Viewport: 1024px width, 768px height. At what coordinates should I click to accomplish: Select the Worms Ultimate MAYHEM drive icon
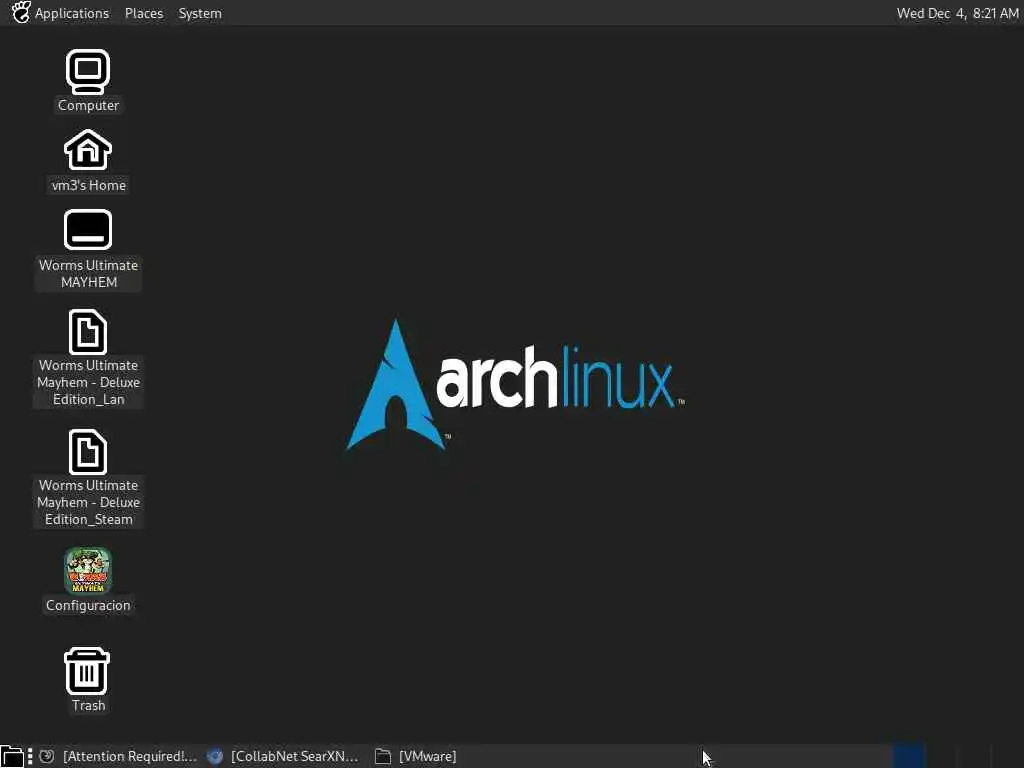click(88, 230)
